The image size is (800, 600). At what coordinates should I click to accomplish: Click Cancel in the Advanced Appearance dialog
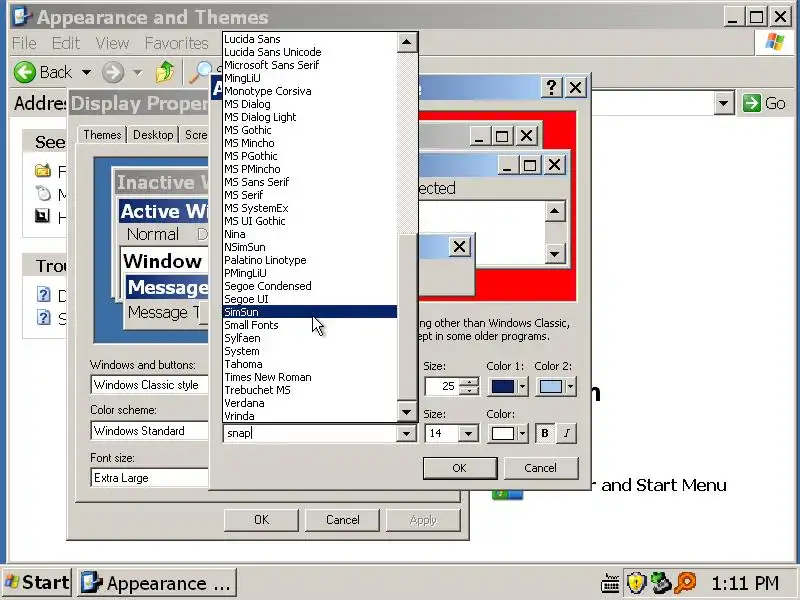(541, 468)
